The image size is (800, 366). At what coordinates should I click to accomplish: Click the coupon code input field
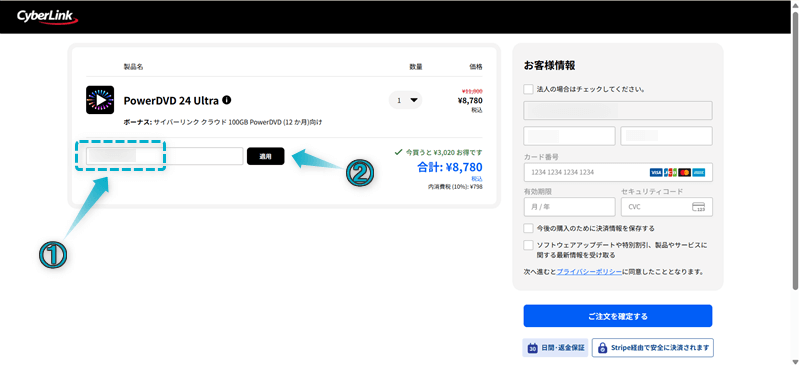(x=164, y=156)
